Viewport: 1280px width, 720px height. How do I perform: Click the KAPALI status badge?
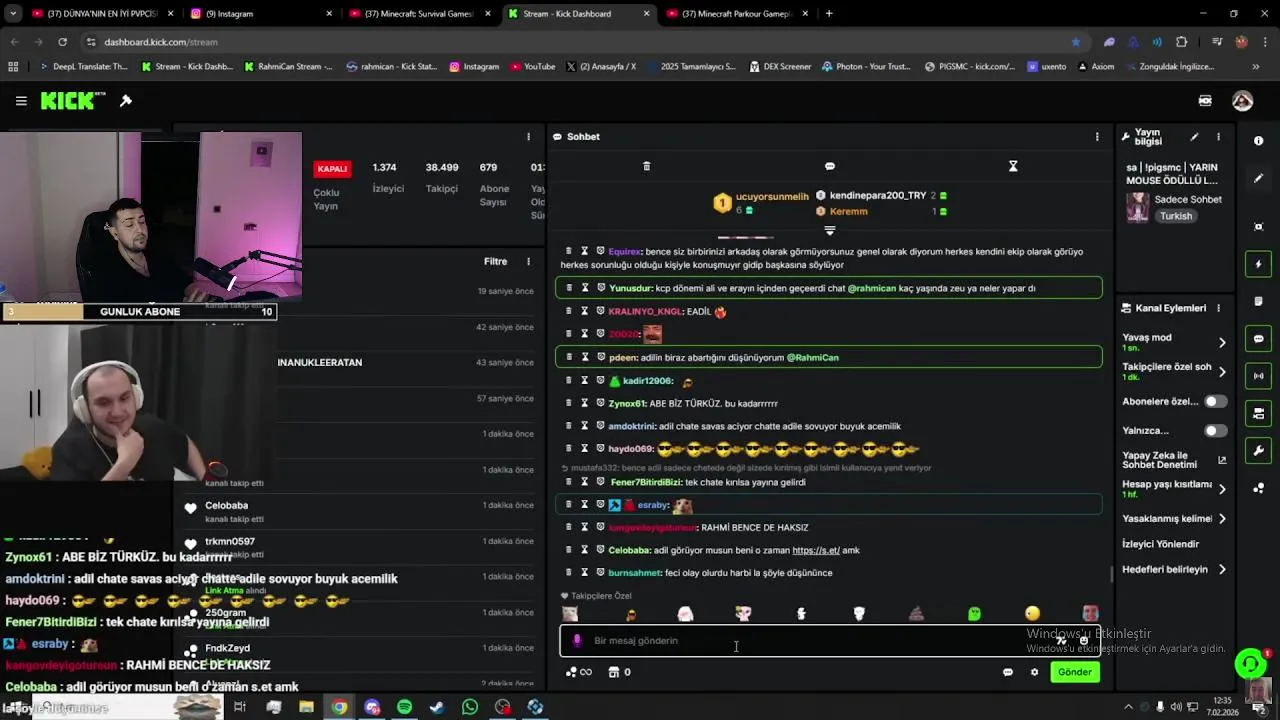(x=332, y=169)
